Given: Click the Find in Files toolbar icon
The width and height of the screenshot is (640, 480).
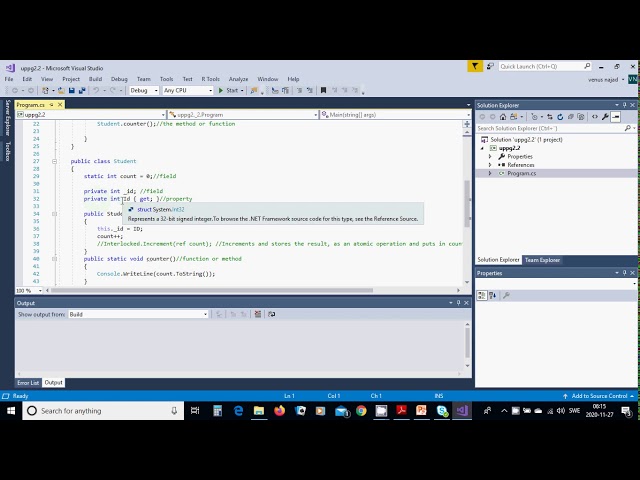Looking at the screenshot, I should [x=254, y=90].
